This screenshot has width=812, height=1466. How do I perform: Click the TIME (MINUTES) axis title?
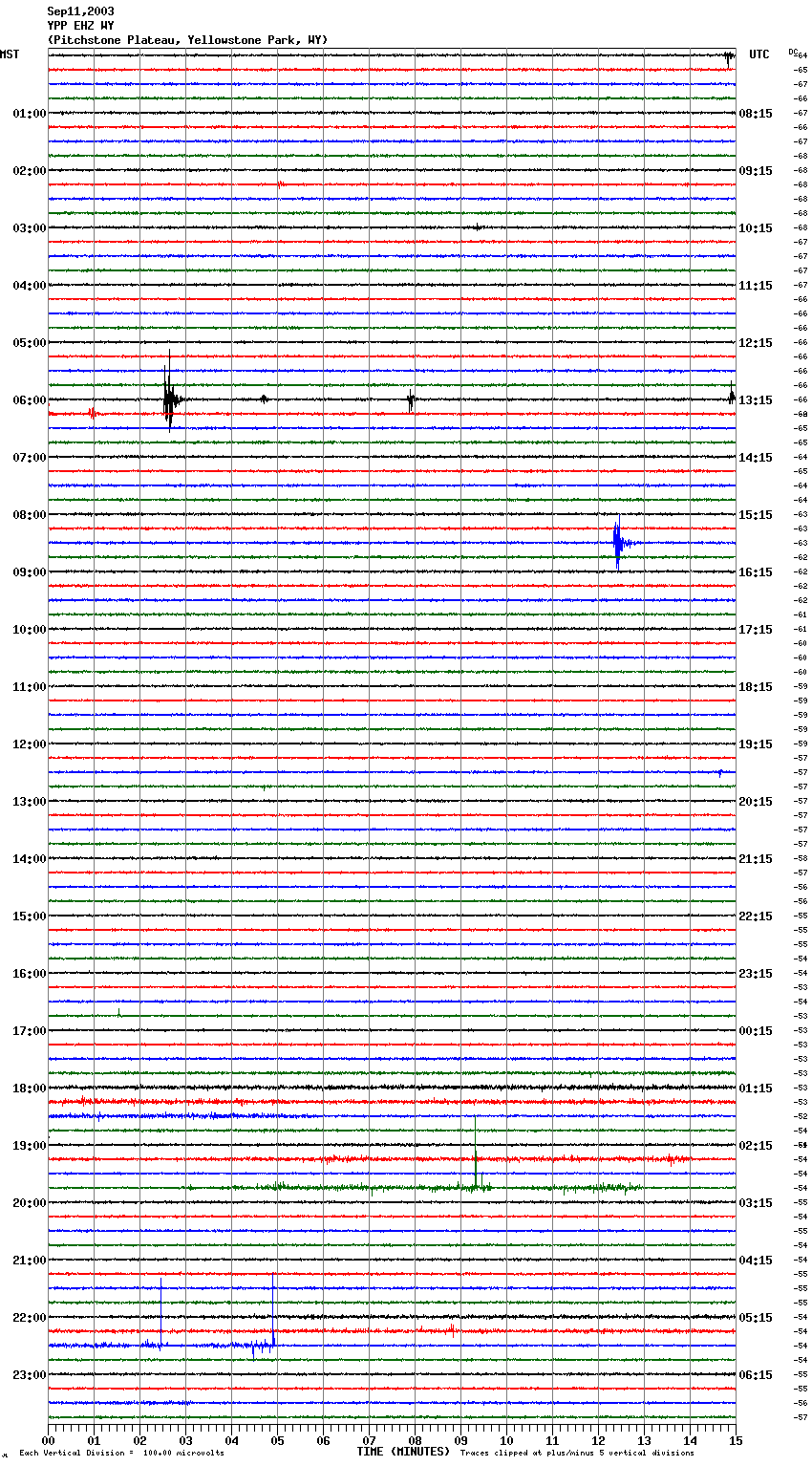tap(403, 1452)
